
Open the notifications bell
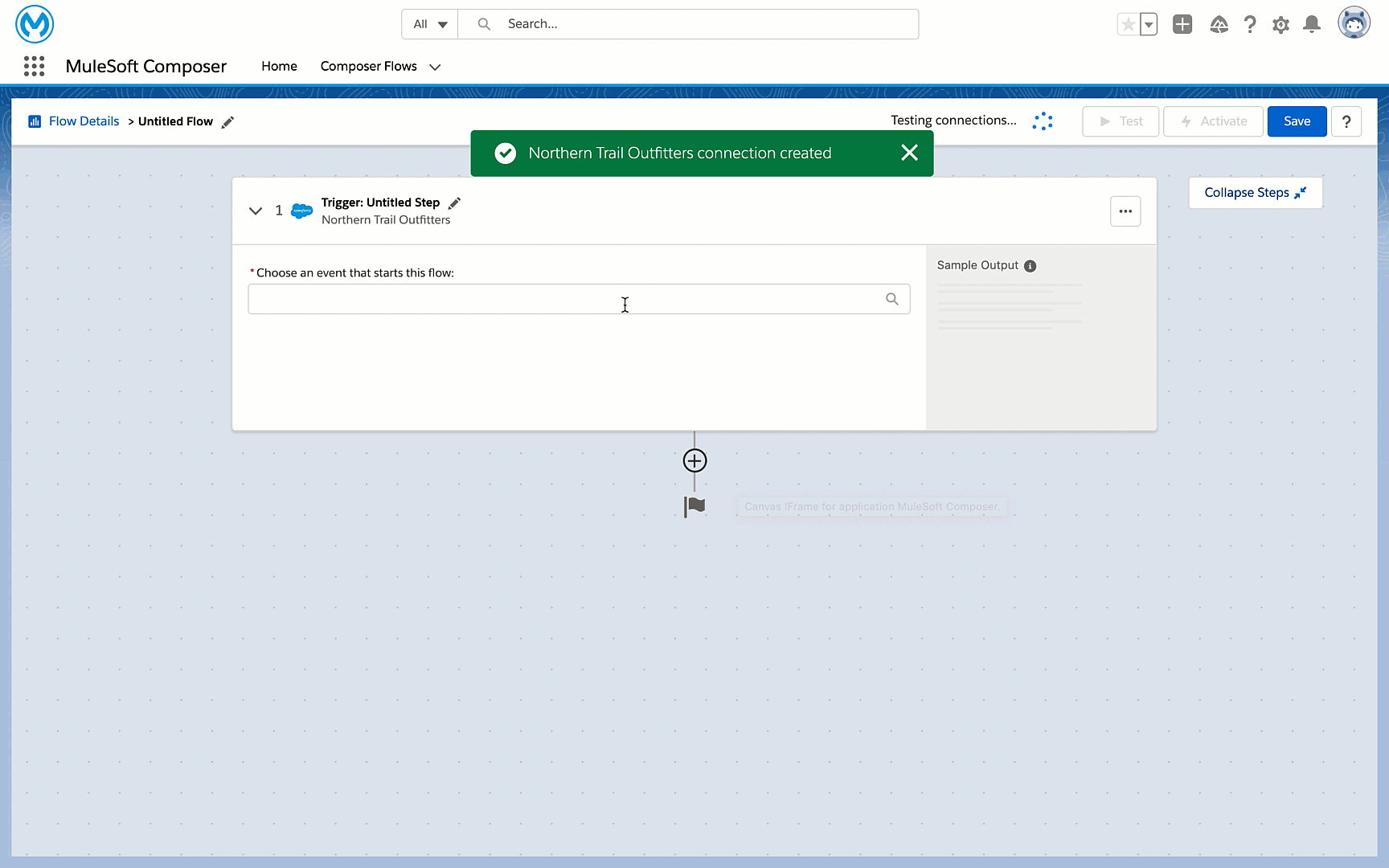1312,24
